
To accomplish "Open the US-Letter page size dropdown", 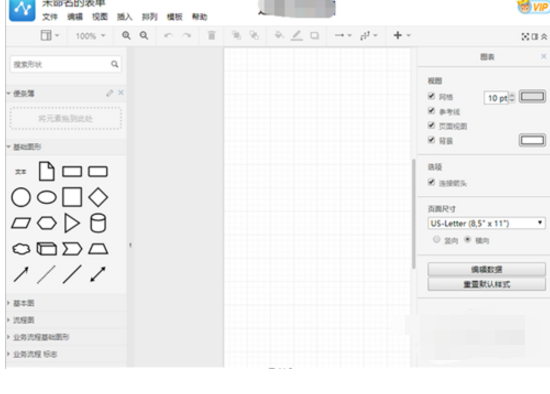I will click(x=486, y=223).
